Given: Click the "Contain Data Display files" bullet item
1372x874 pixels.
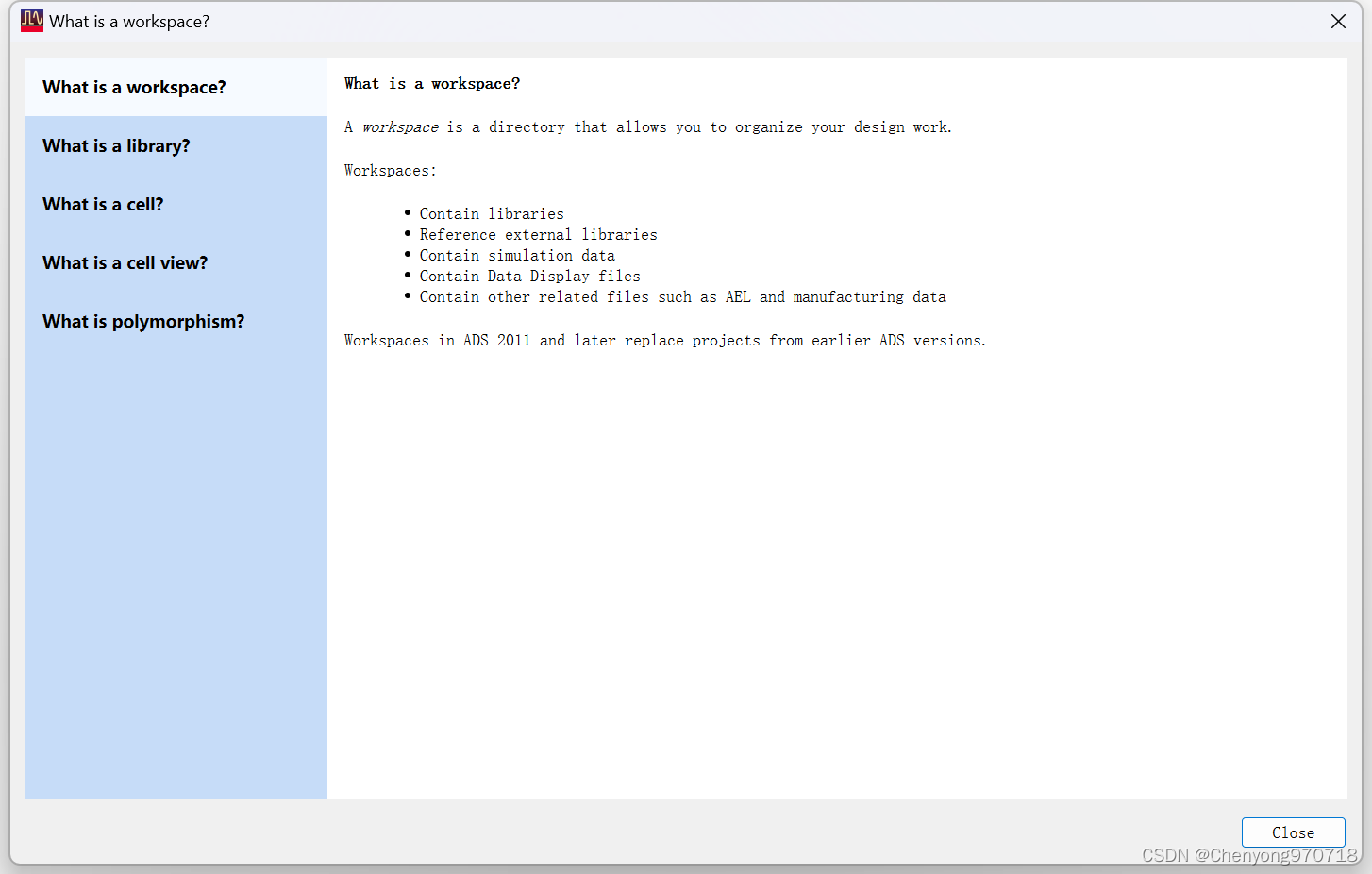Looking at the screenshot, I should tap(529, 276).
